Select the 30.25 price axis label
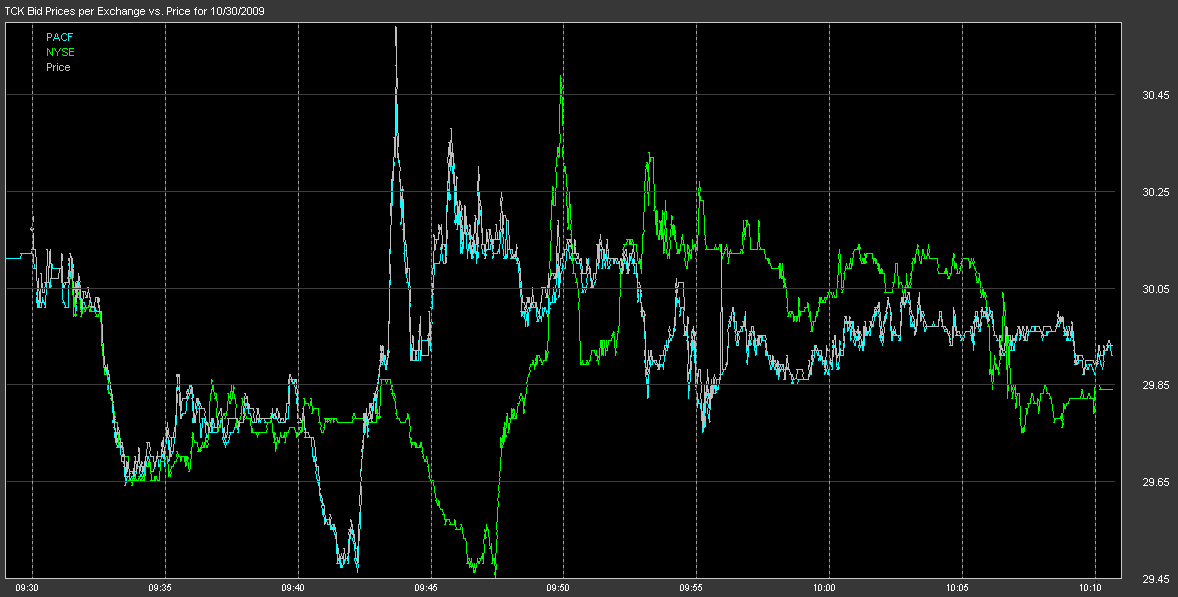Screen dimensions: 1178x597 pyautogui.click(x=1155, y=192)
